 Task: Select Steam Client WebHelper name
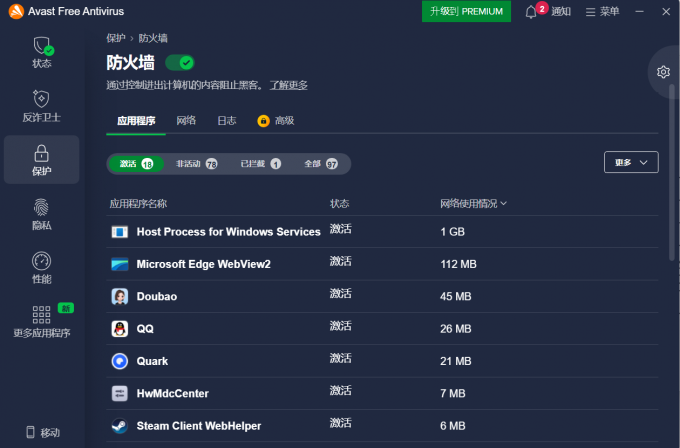tap(199, 426)
